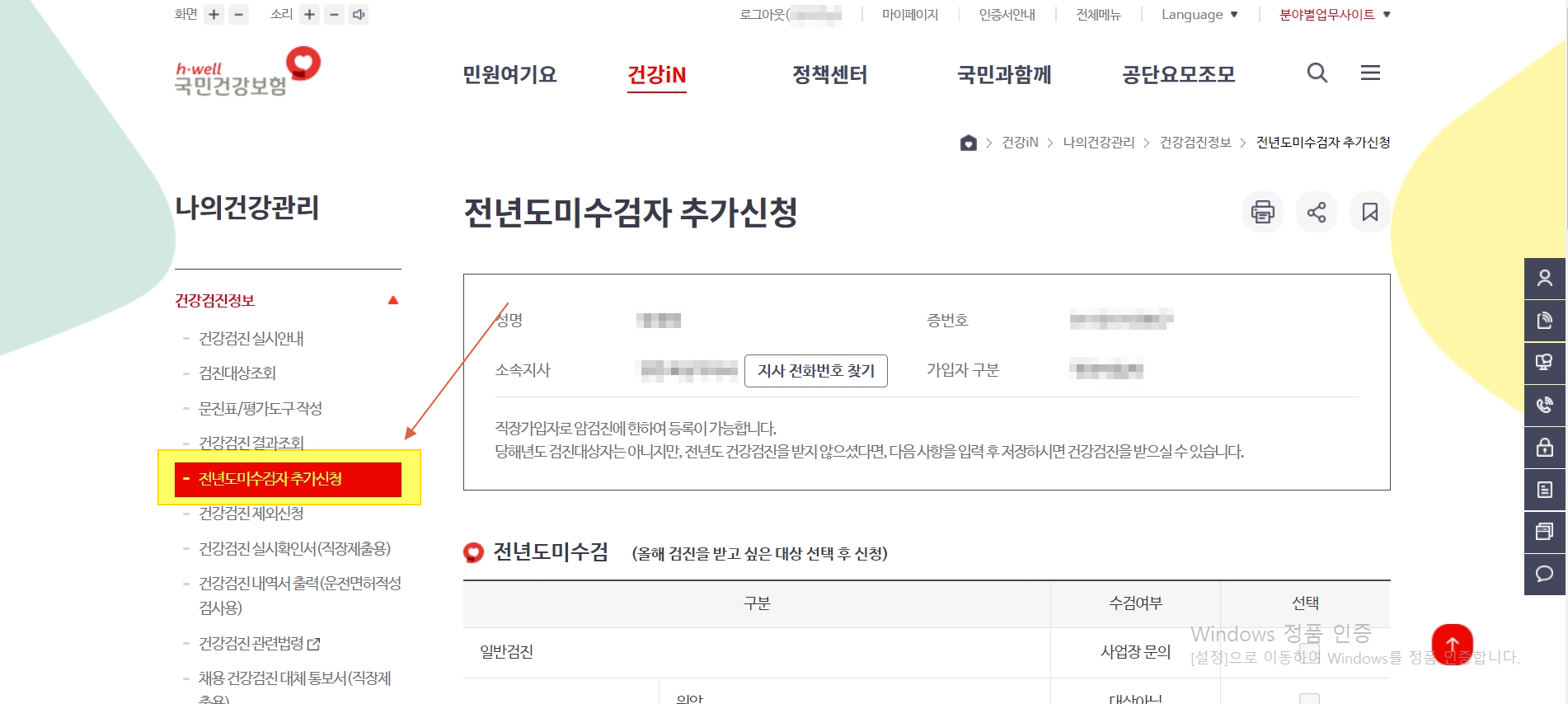The width and height of the screenshot is (1568, 704).
Task: Open the hamburger full menu
Action: coord(1370,73)
